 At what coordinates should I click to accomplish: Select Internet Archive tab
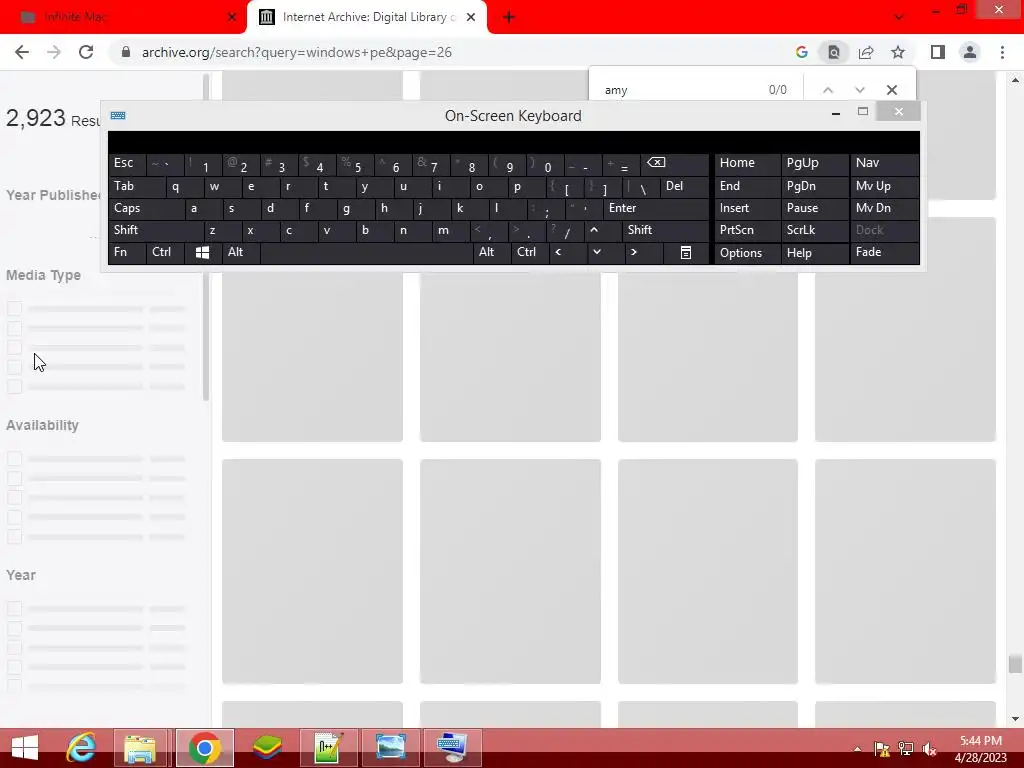pos(366,18)
